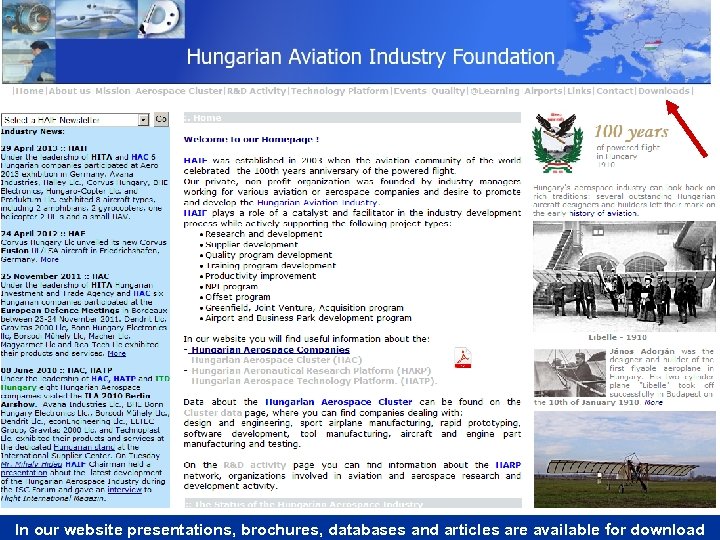Follow the R&D activity inline link
The image size is (720, 540).
click(x=254, y=465)
